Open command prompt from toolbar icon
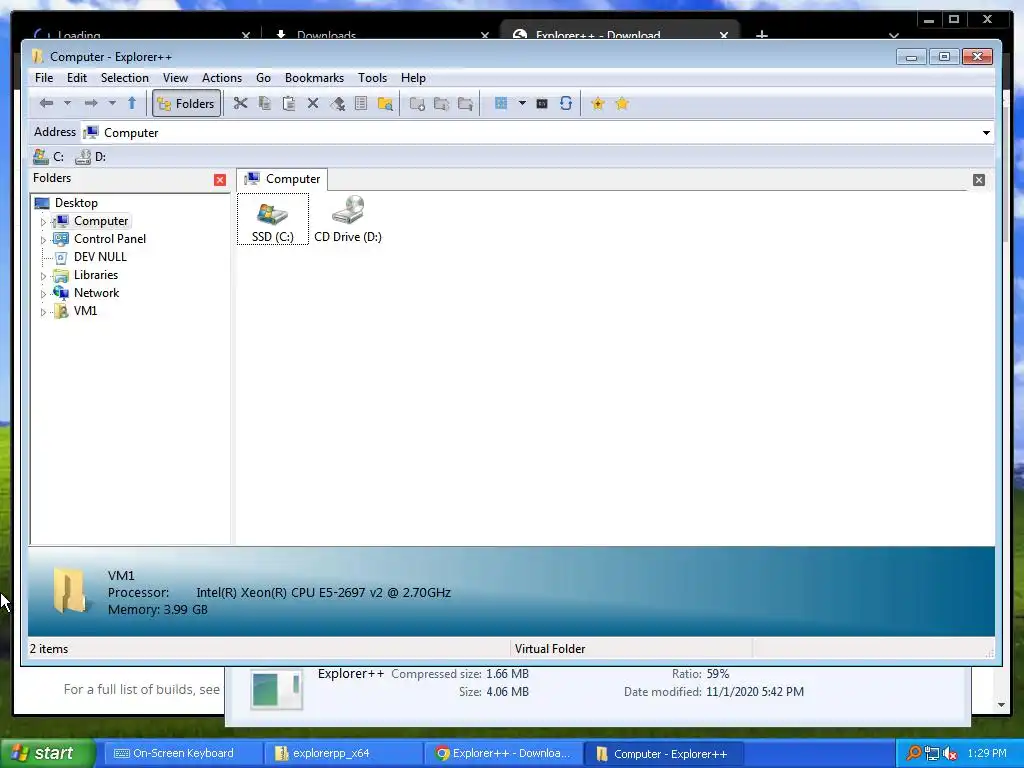Viewport: 1024px width, 768px height. pyautogui.click(x=542, y=103)
